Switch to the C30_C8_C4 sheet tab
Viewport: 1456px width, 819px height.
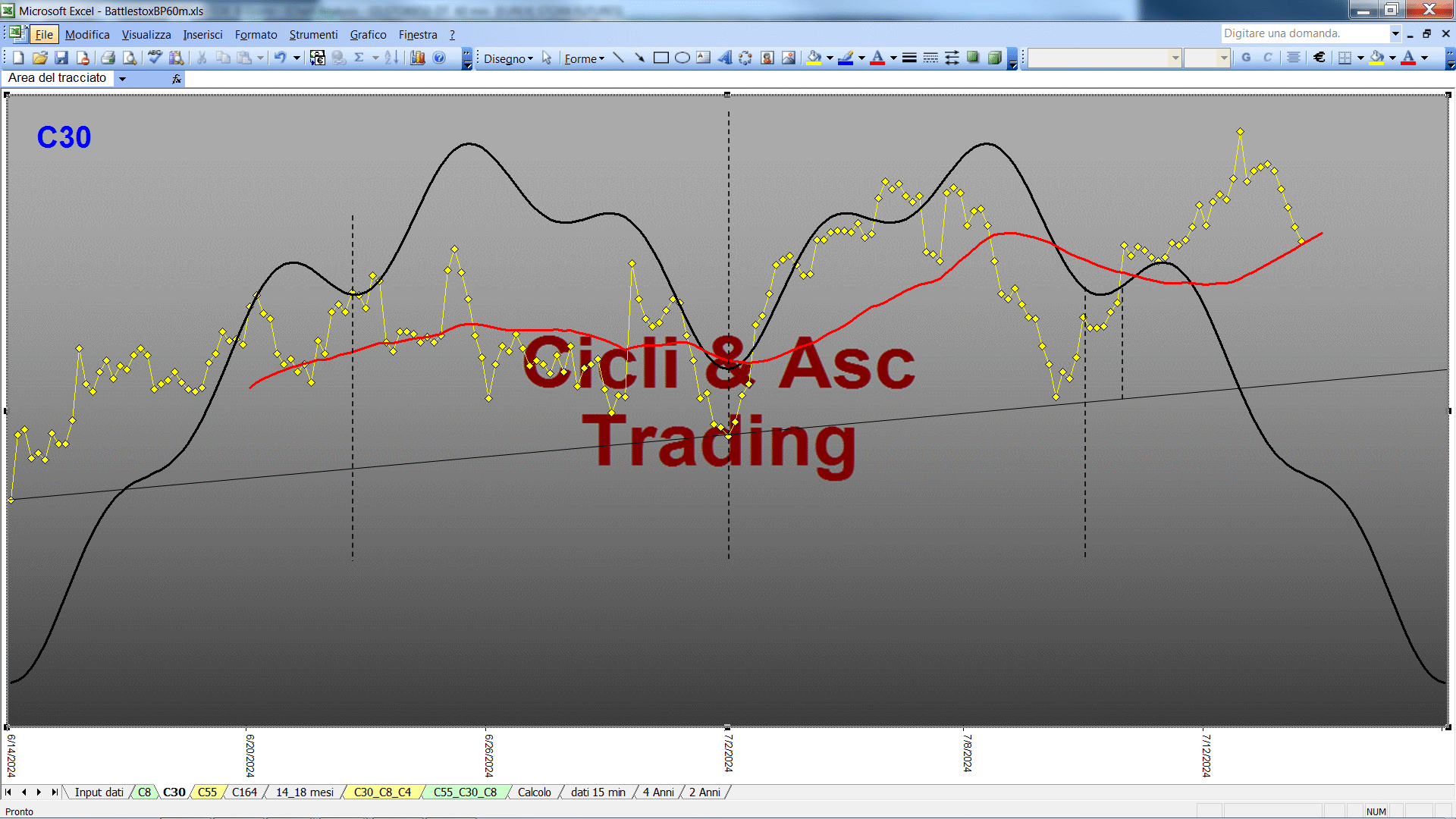[x=382, y=792]
